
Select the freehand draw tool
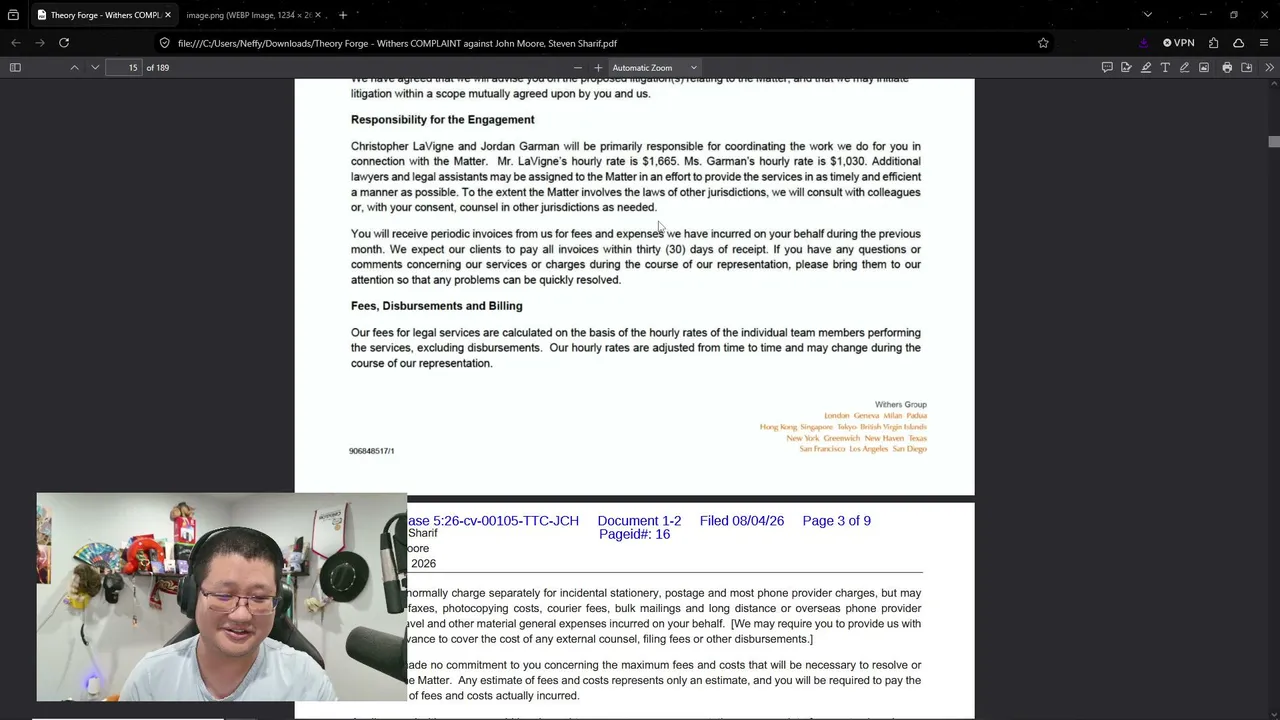coord(1184,67)
